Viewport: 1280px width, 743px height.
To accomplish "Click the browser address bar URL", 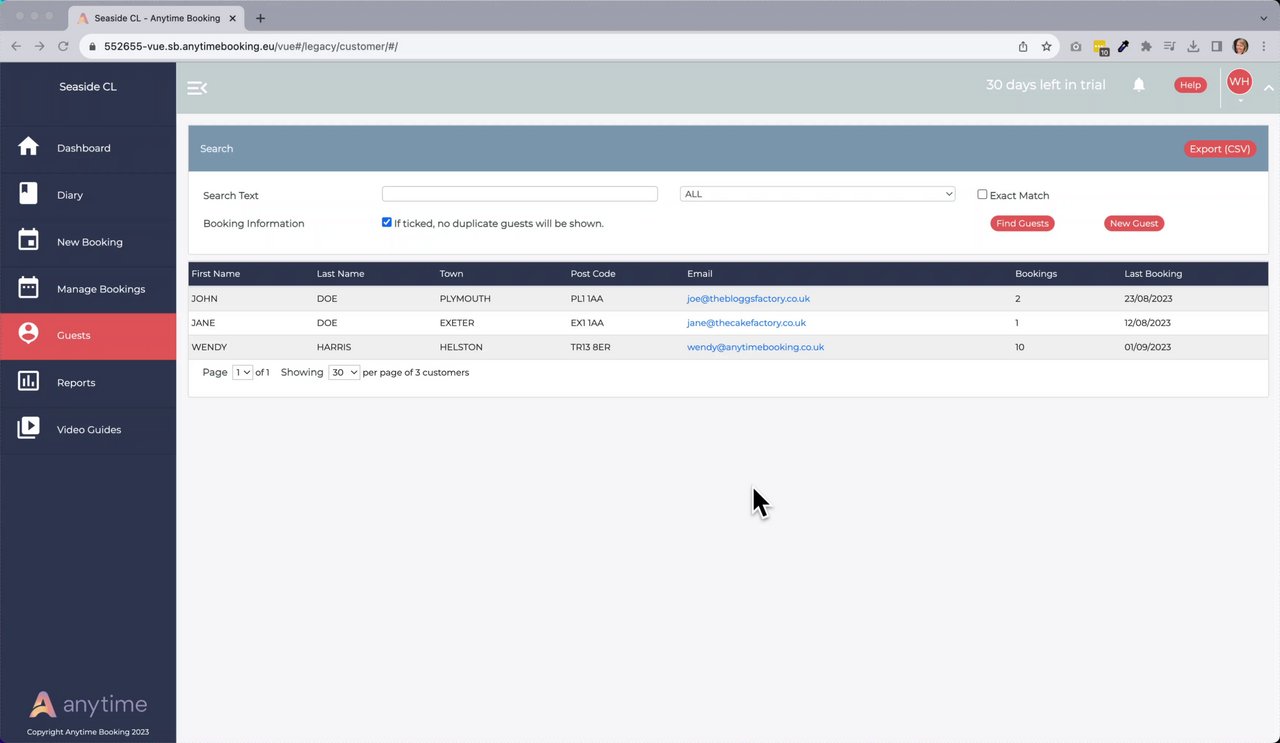I will [x=251, y=46].
